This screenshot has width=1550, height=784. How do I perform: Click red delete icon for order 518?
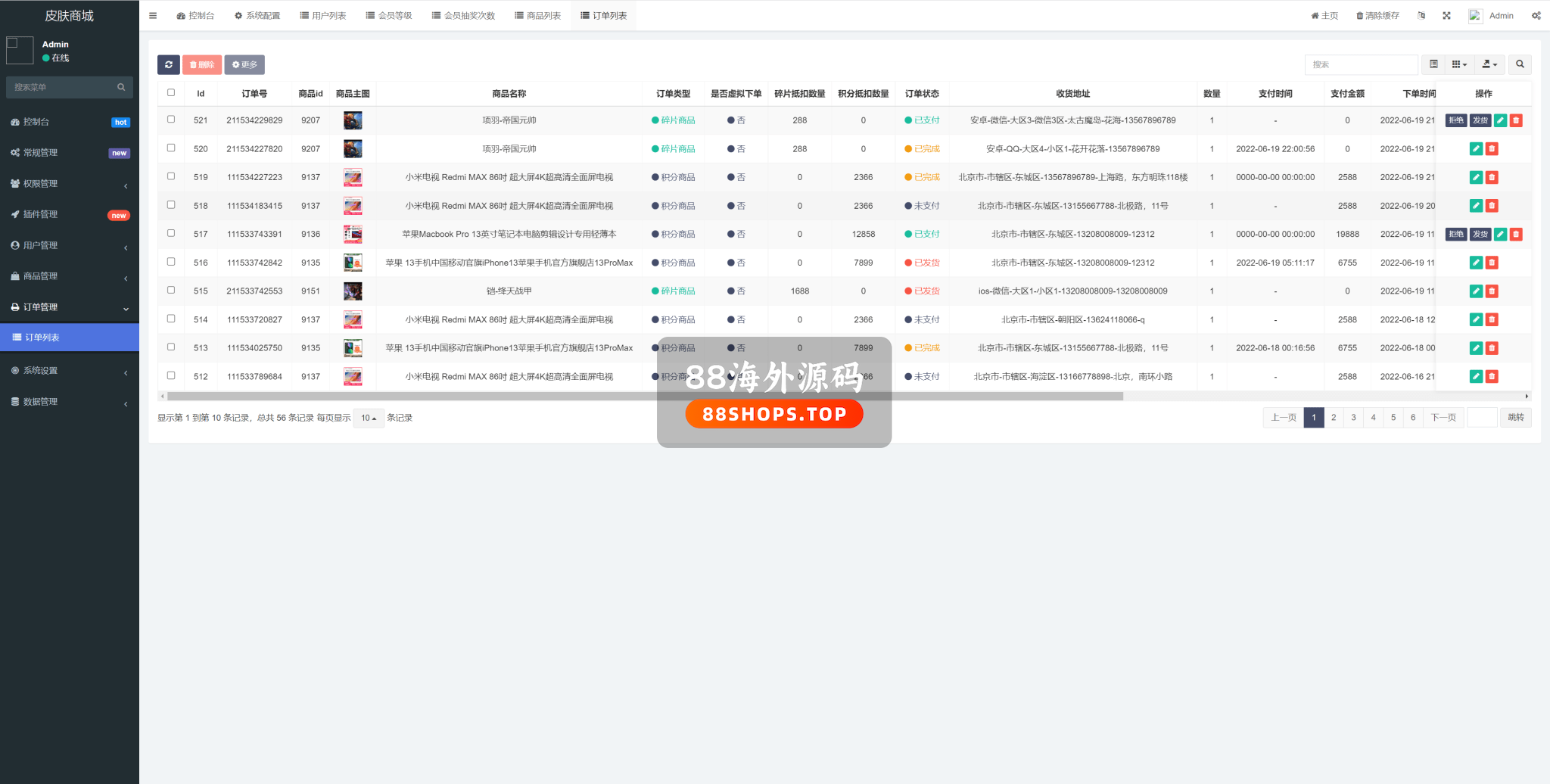coord(1492,206)
